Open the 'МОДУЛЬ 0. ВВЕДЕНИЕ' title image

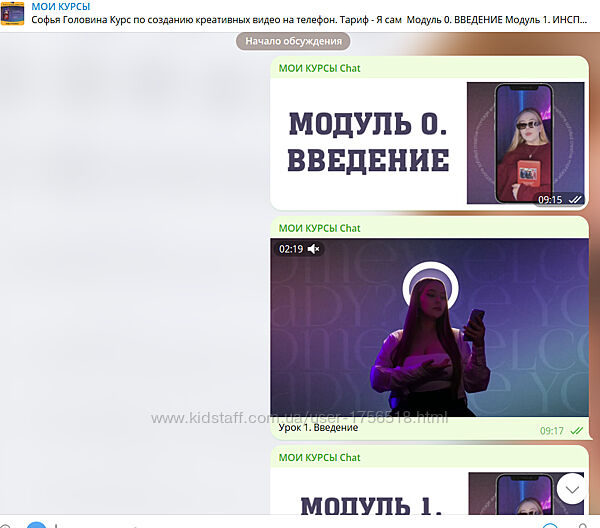(368, 142)
